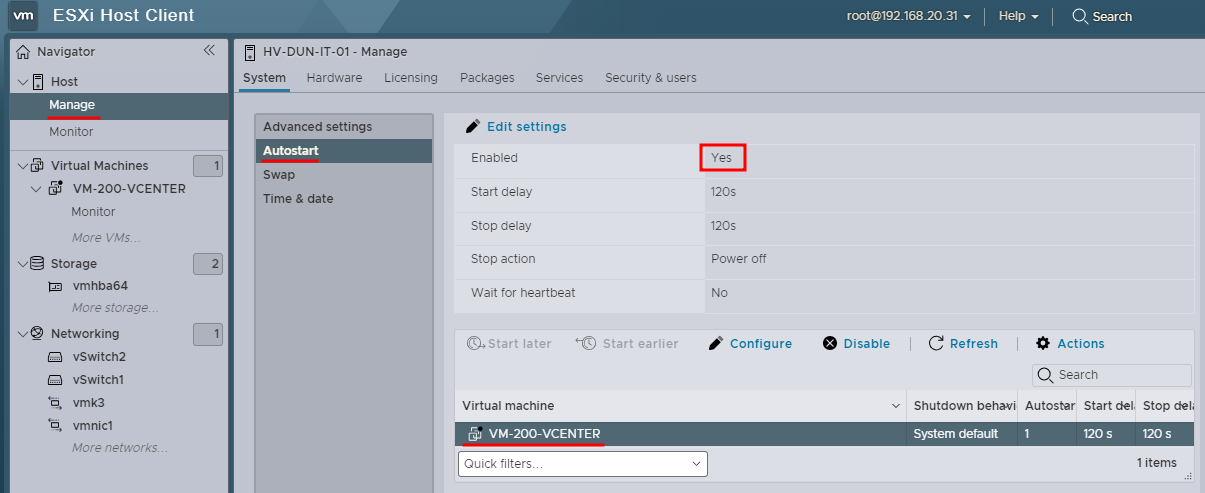Click the Refresh button
This screenshot has height=493, width=1205.
point(963,344)
